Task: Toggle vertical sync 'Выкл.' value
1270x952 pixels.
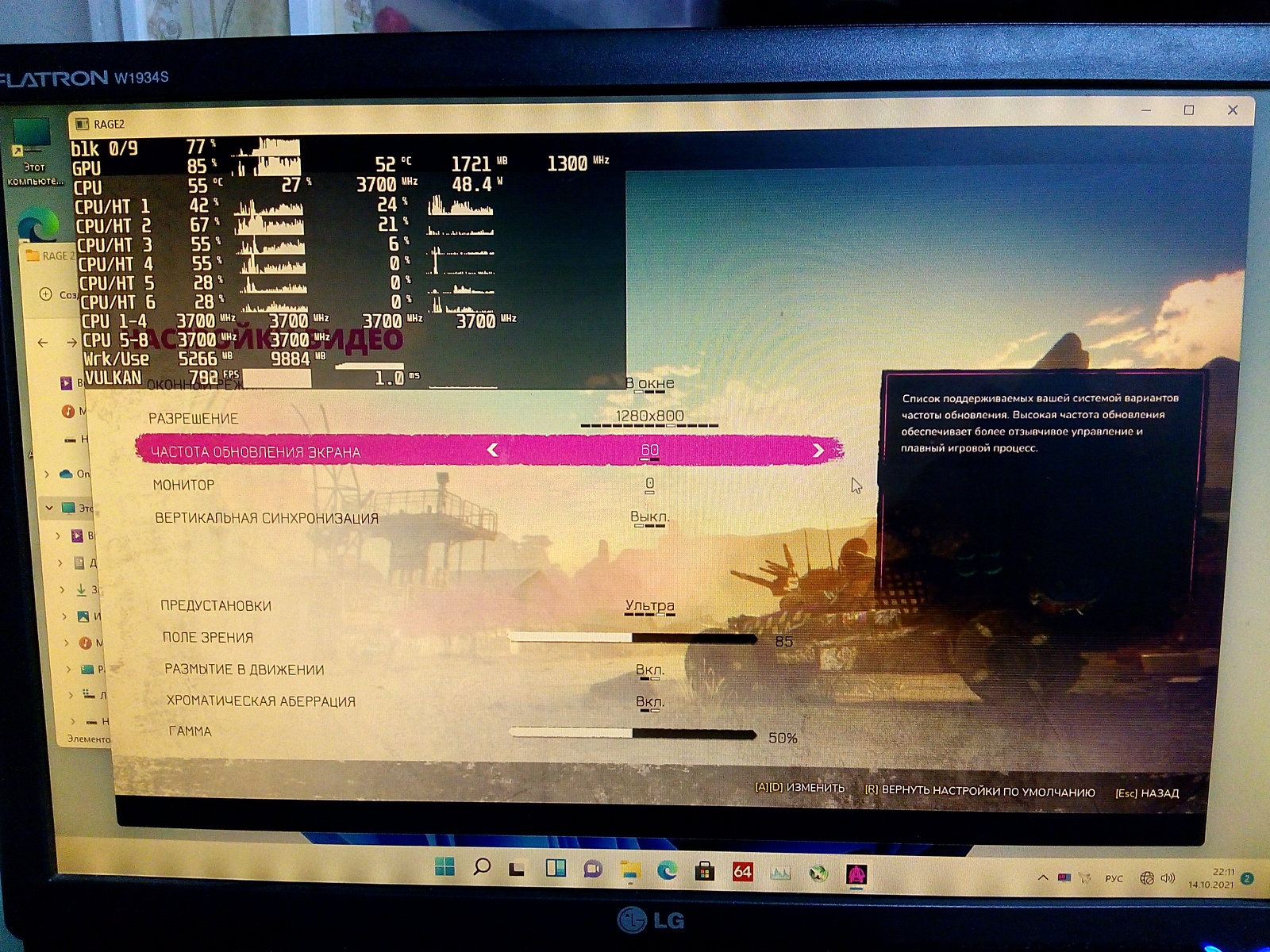Action: click(x=649, y=517)
